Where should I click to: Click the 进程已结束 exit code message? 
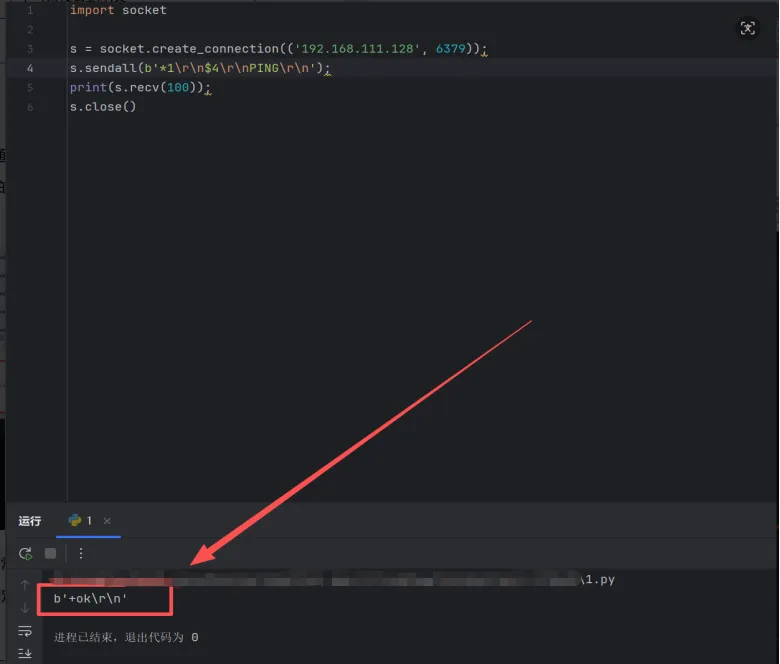click(126, 637)
